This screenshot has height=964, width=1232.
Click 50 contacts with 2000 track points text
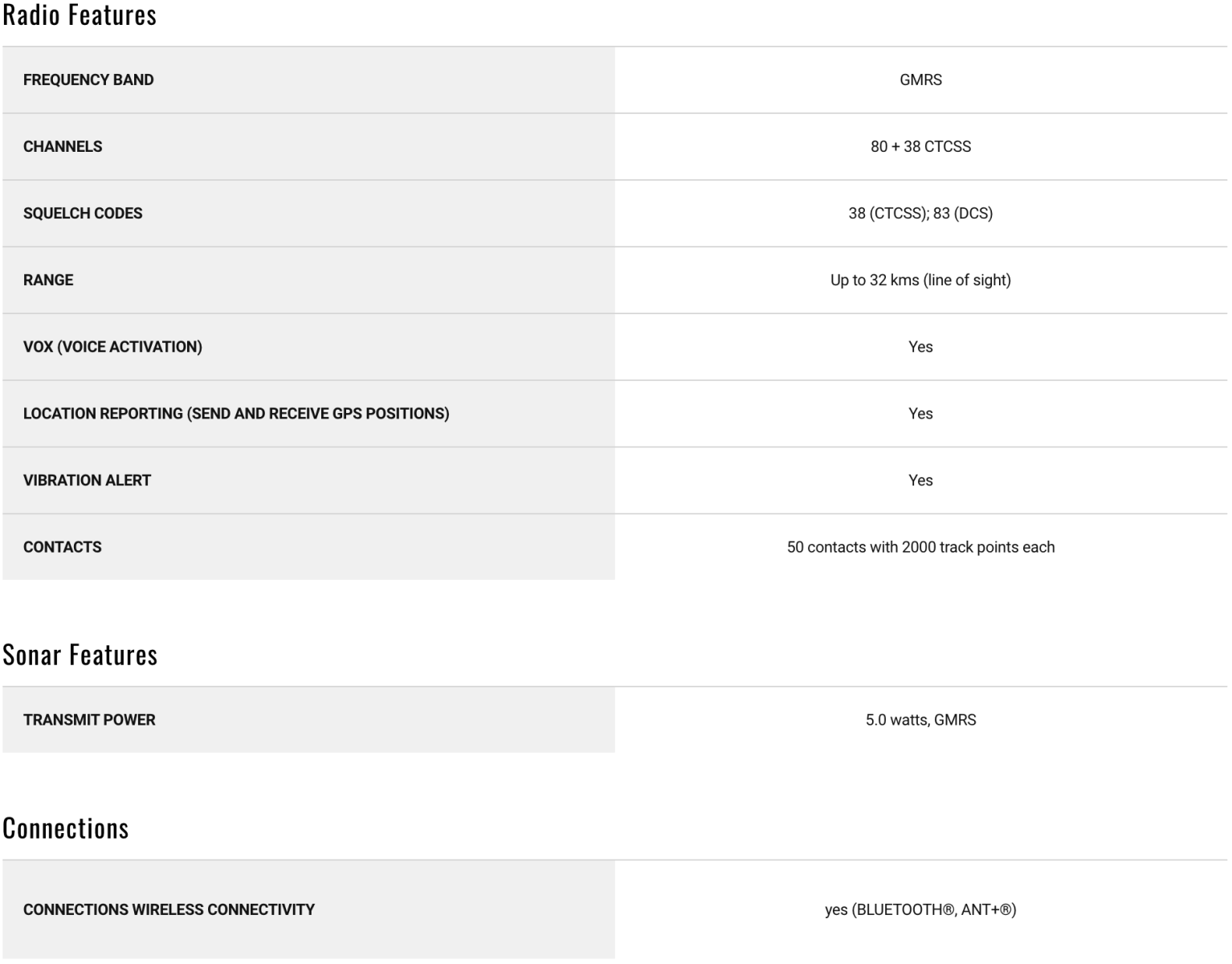coord(920,546)
